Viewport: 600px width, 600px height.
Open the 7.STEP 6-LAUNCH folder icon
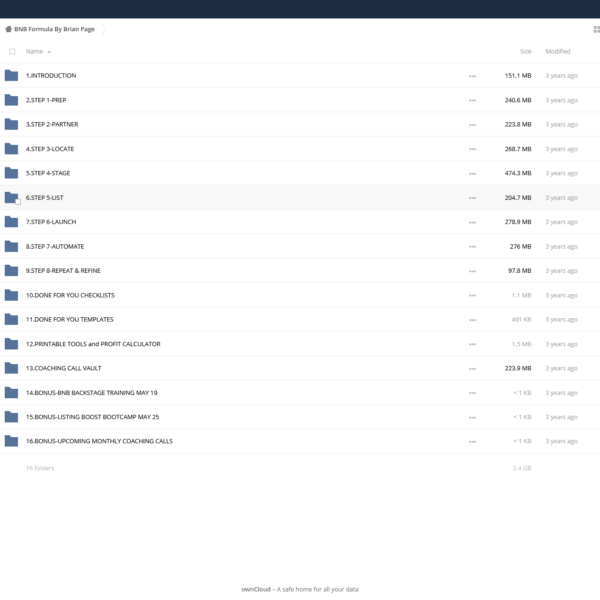pyautogui.click(x=11, y=222)
